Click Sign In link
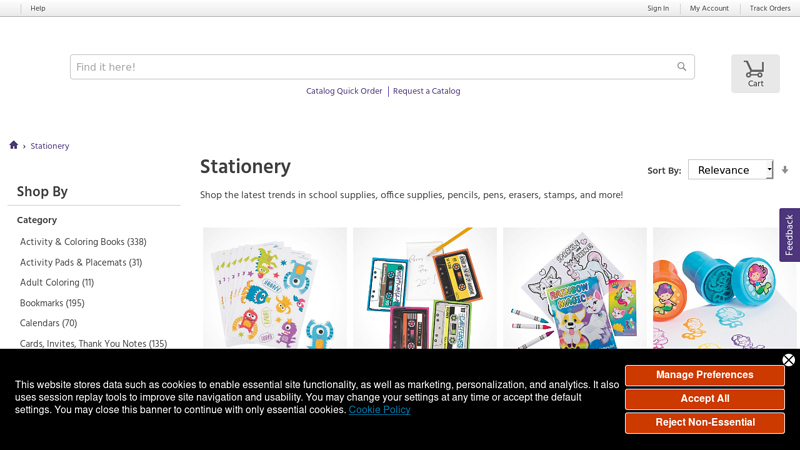The image size is (800, 450). point(658,8)
